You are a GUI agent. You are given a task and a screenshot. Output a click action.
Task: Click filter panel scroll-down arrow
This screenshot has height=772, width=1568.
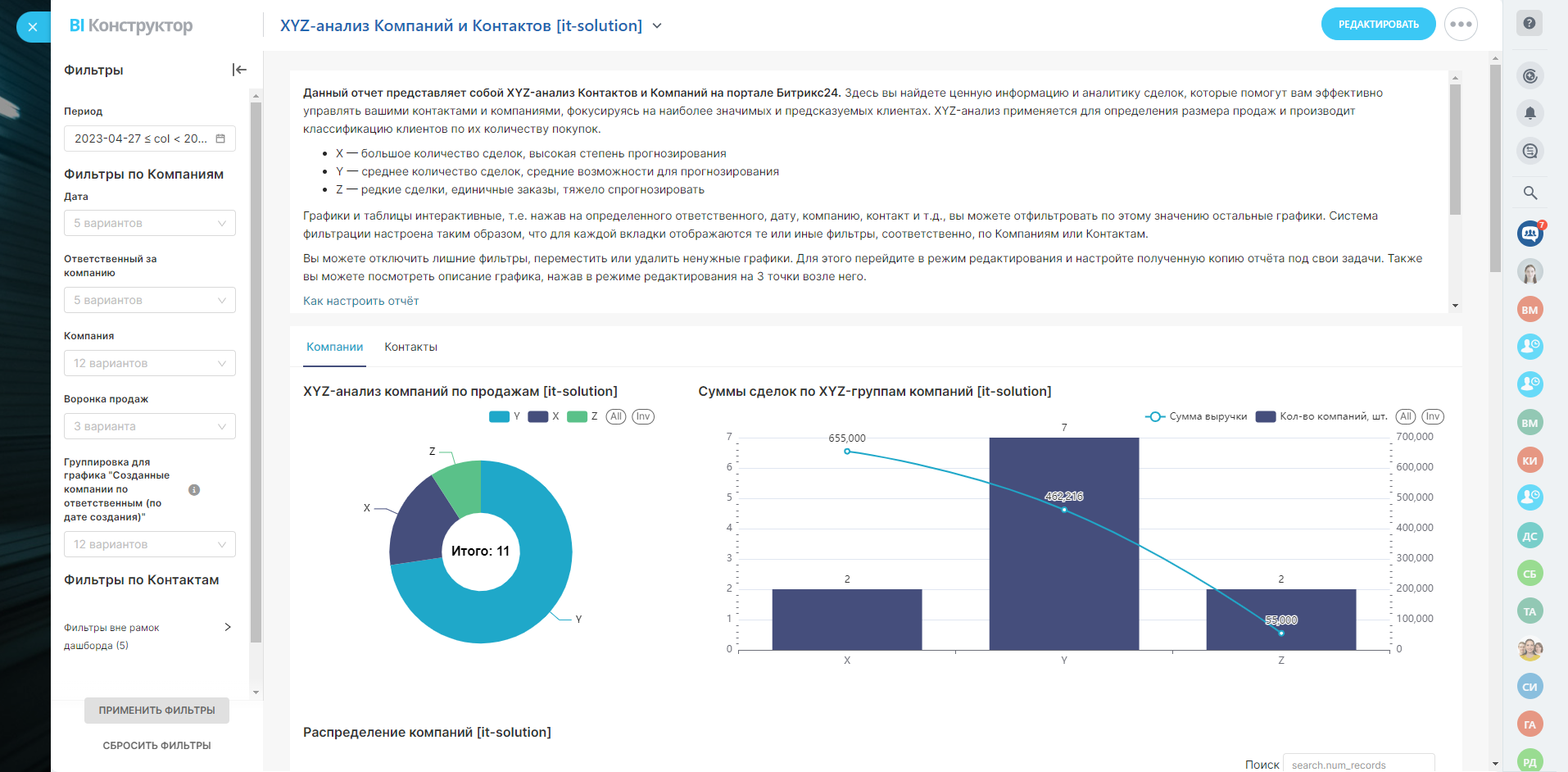[x=256, y=693]
